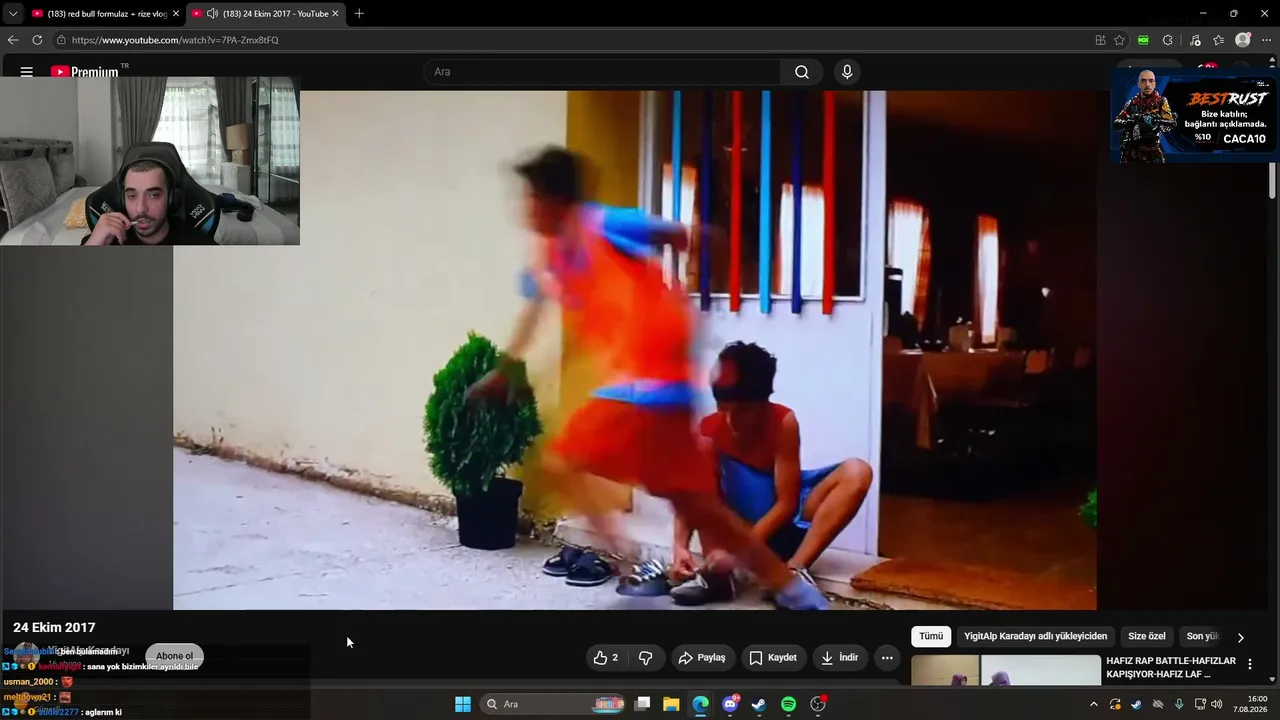
Task: Open the browser extensions puzzle icon
Action: point(1168,40)
